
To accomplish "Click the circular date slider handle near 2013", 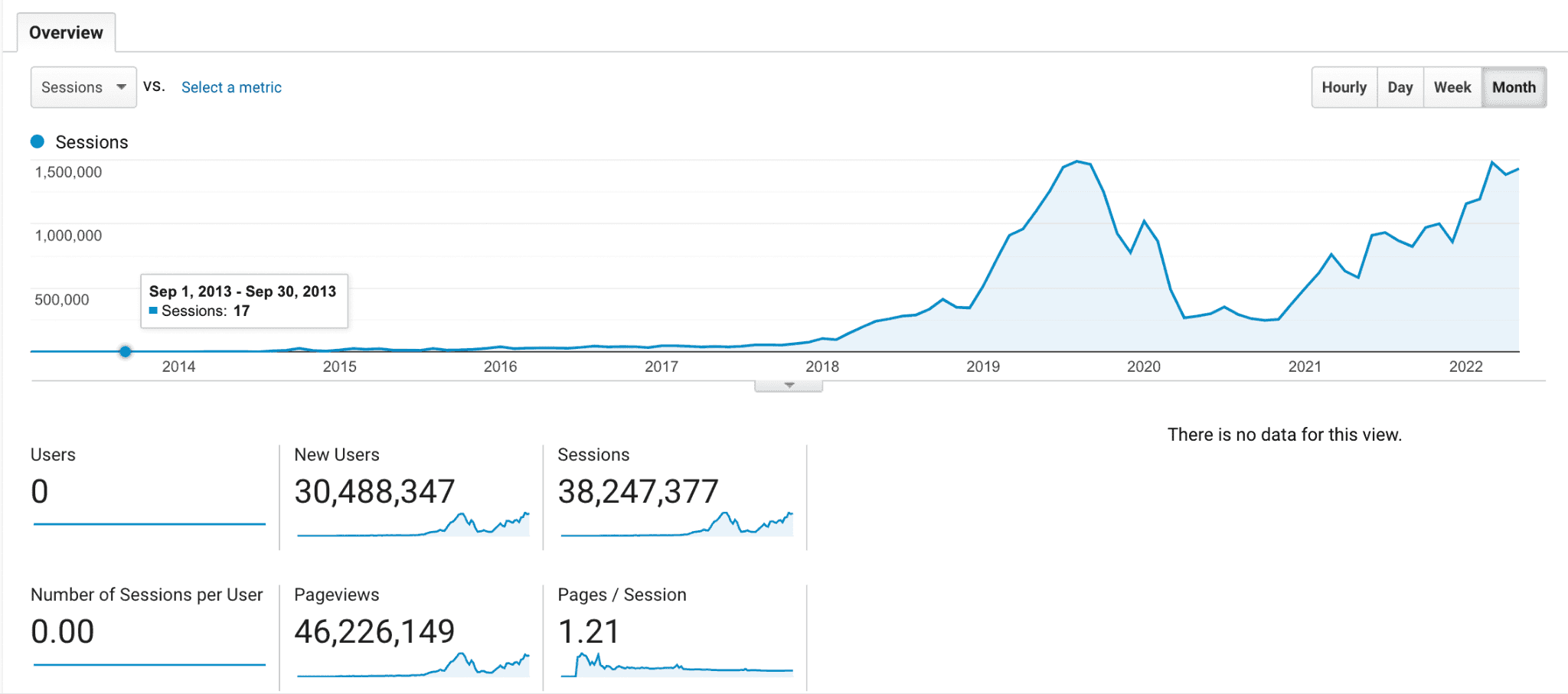I will pos(124,351).
